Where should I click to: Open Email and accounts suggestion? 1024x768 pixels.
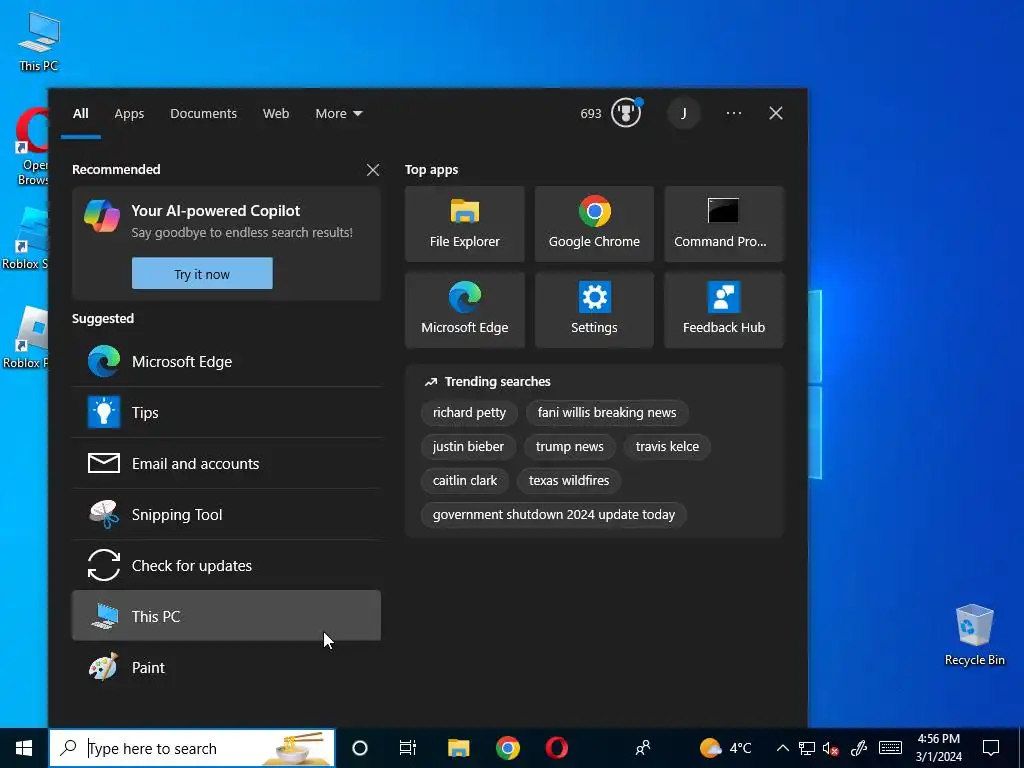coord(226,464)
